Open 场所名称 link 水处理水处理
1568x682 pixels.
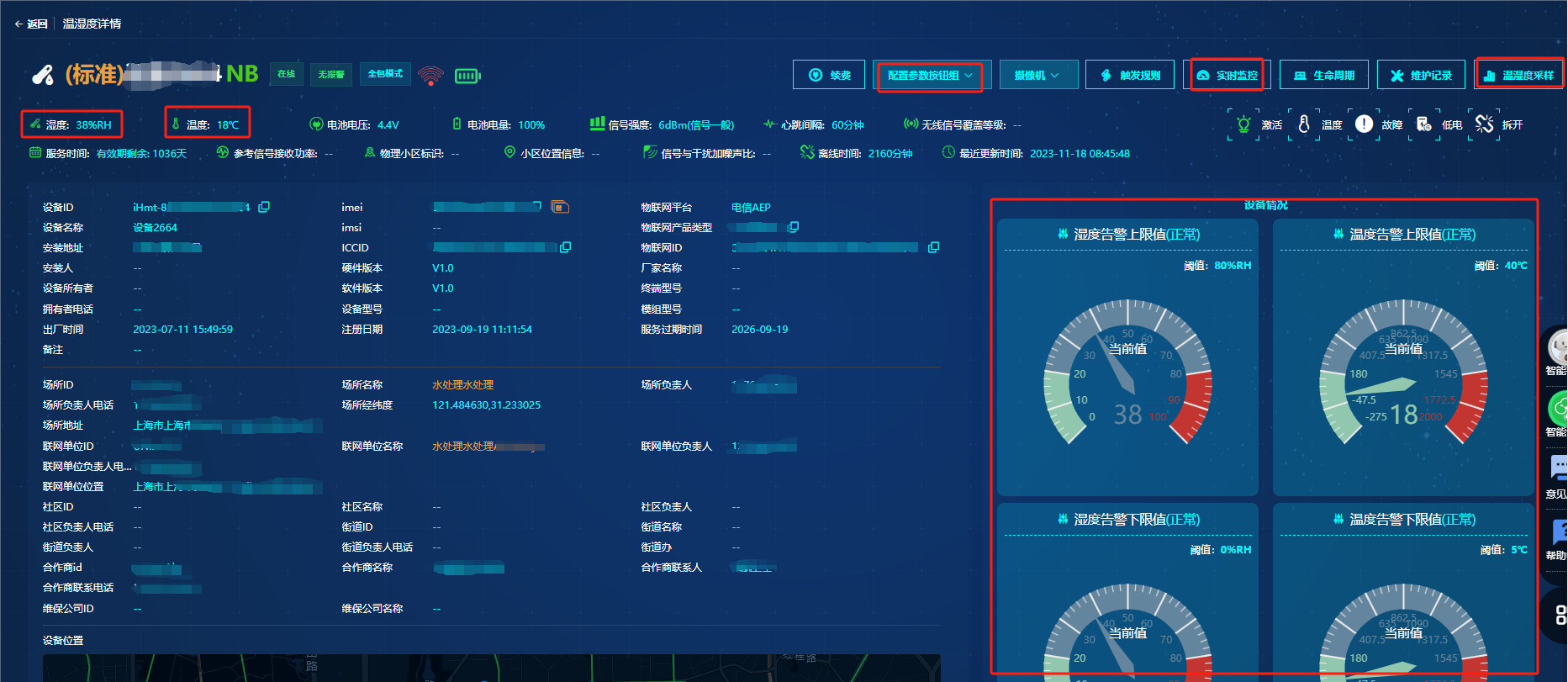coord(462,384)
